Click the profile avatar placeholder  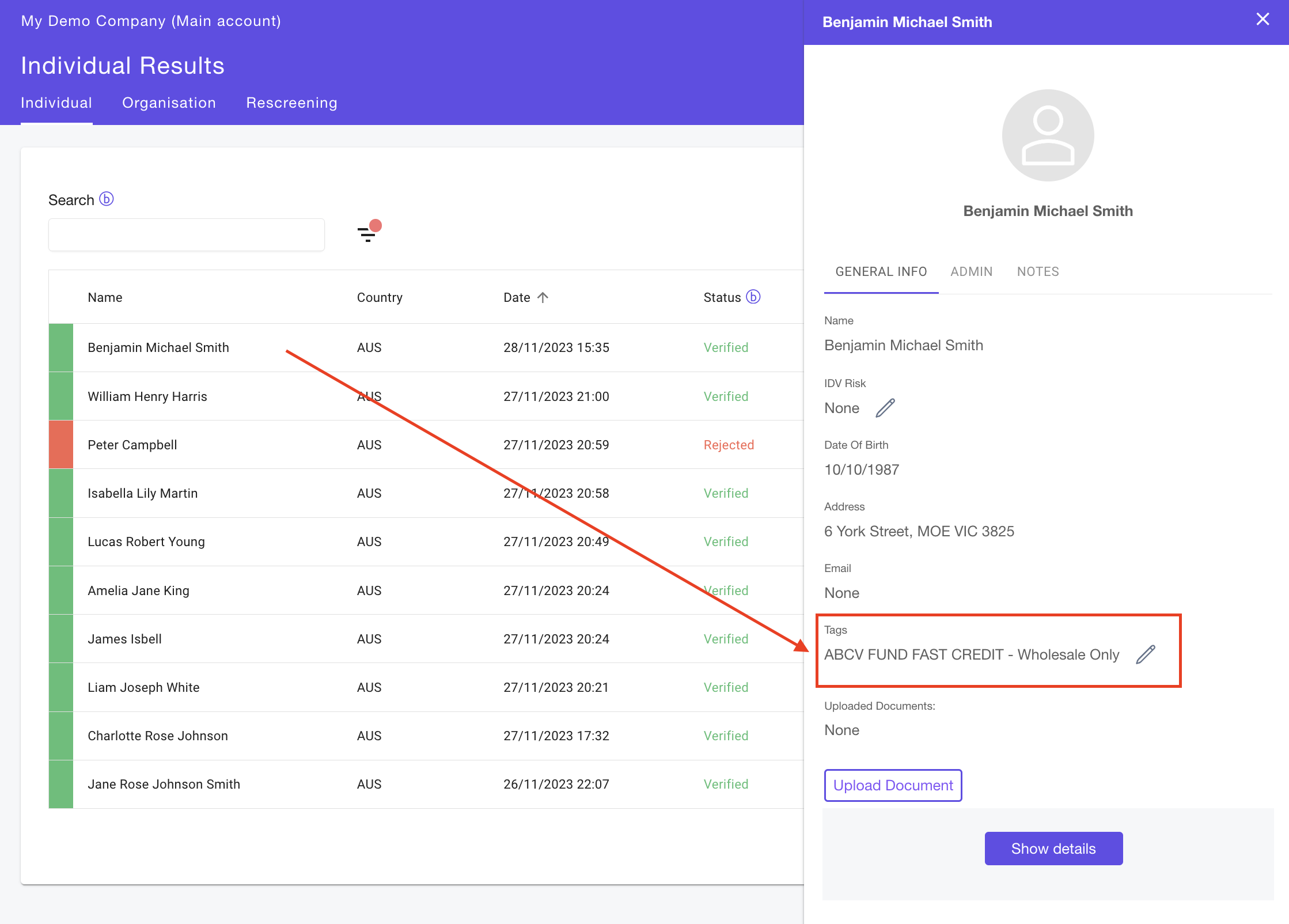point(1048,135)
